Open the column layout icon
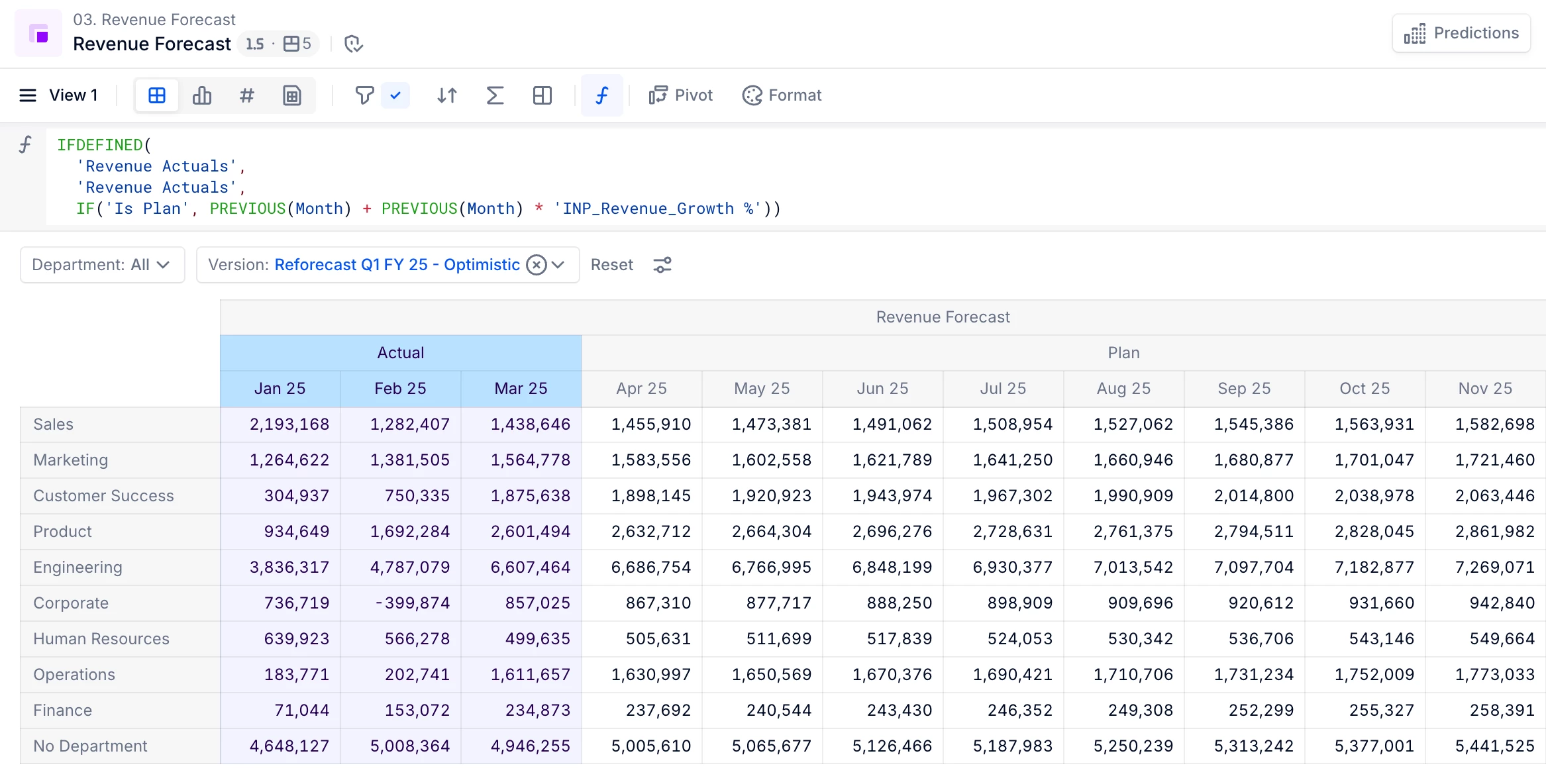The width and height of the screenshot is (1546, 784). coord(542,95)
